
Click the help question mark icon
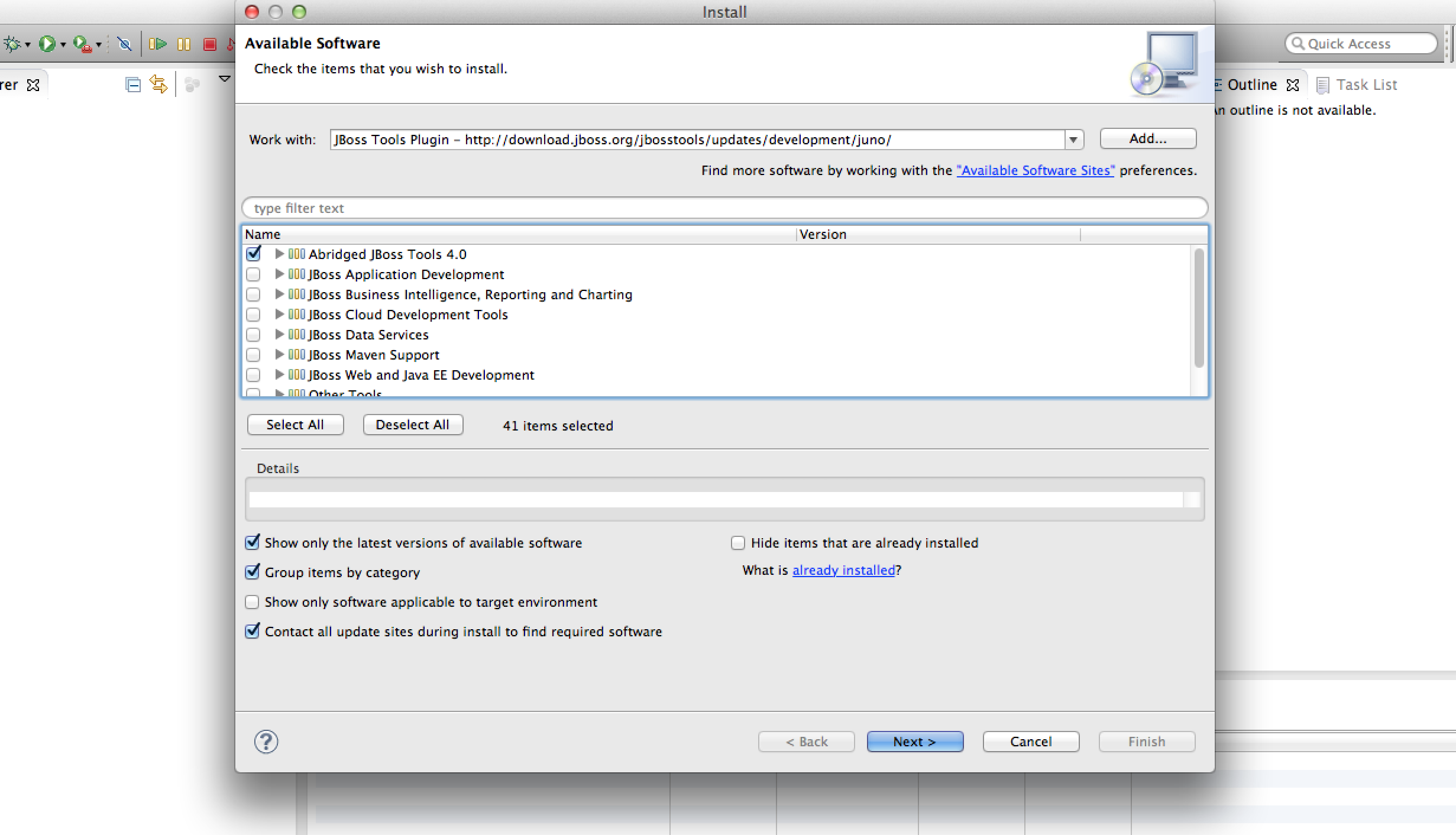(266, 742)
